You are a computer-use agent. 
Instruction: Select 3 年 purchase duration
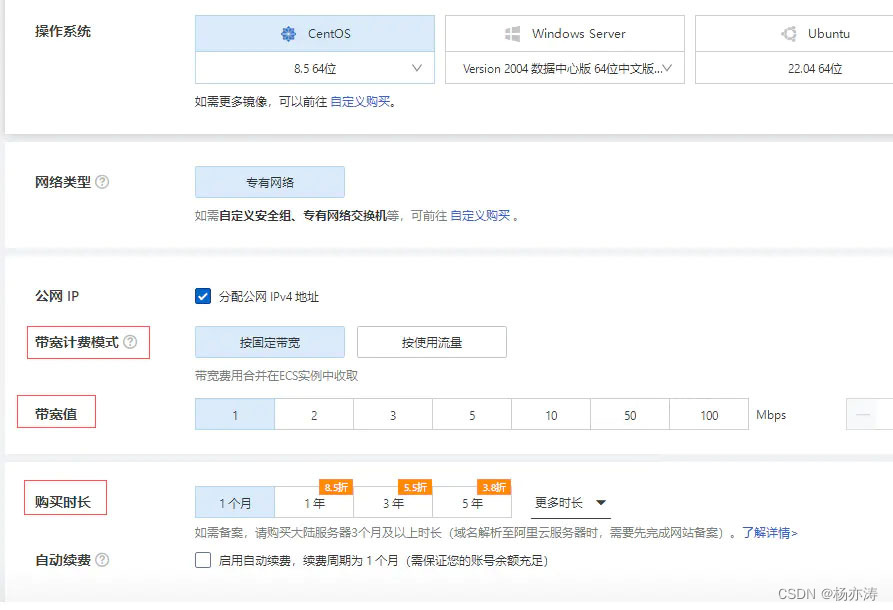pyautogui.click(x=393, y=503)
